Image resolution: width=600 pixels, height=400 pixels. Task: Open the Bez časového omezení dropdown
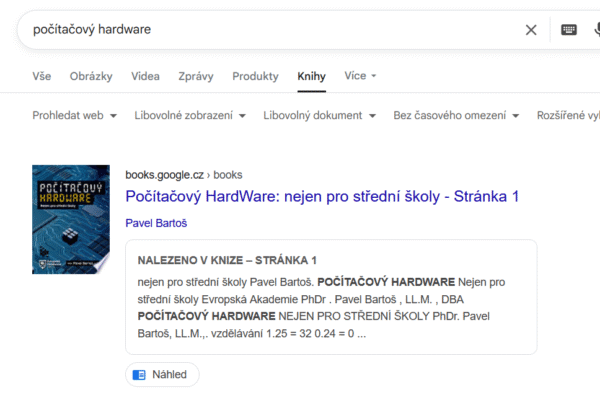coord(456,115)
